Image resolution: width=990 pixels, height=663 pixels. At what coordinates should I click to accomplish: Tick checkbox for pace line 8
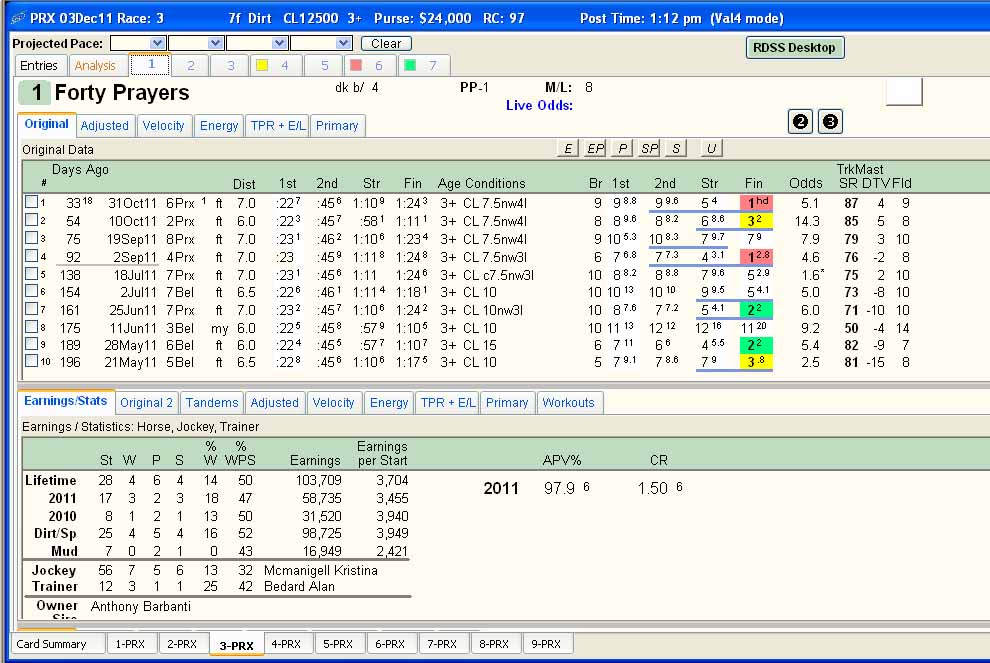31,326
